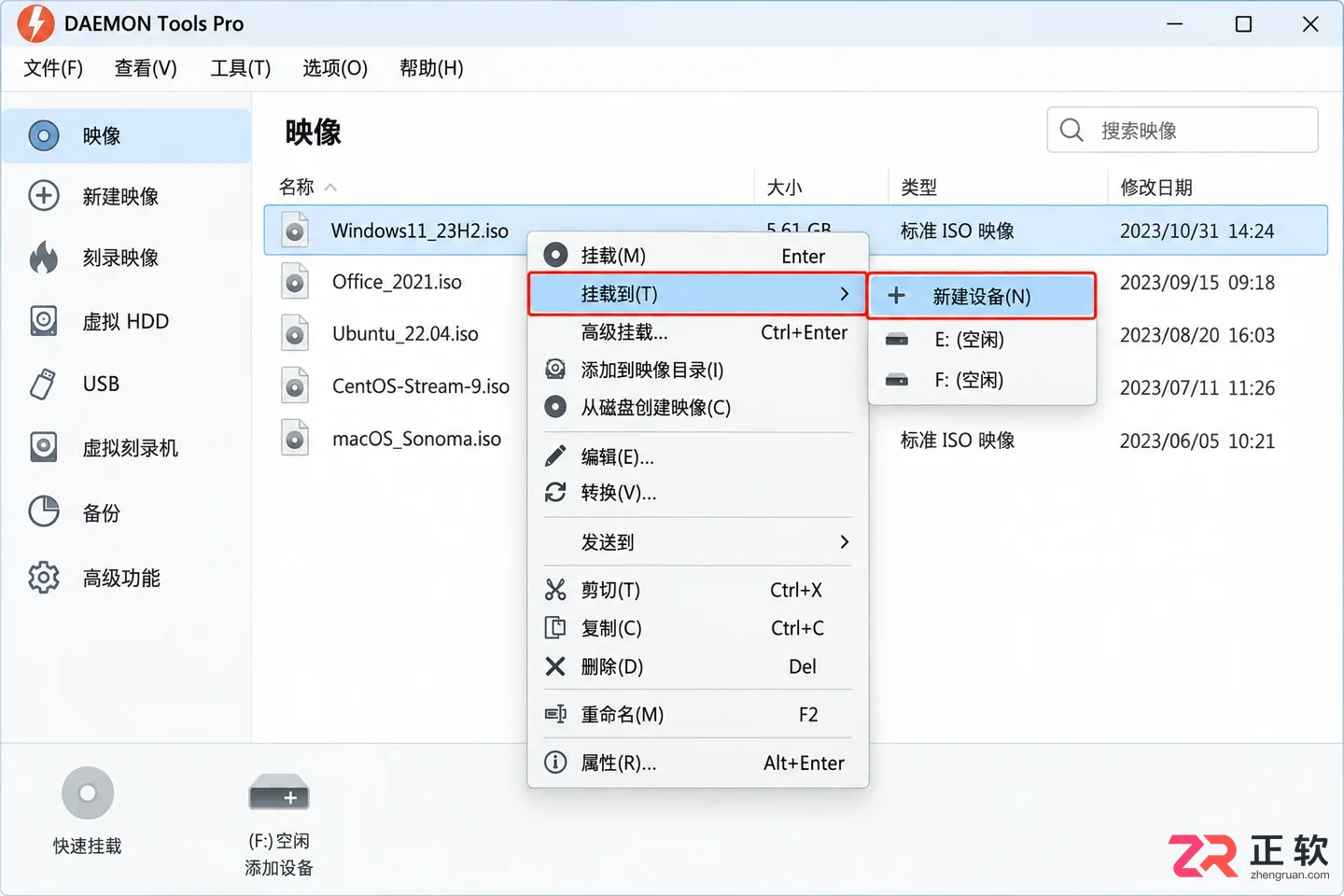Sort by 名称 column header

coord(297,187)
